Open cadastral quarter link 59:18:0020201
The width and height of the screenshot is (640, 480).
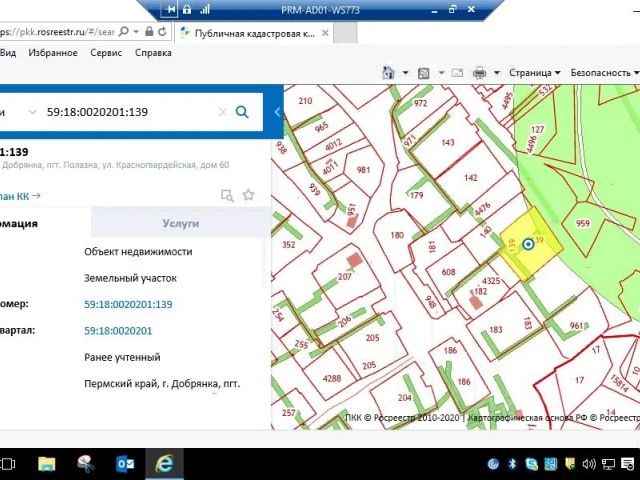pos(118,331)
